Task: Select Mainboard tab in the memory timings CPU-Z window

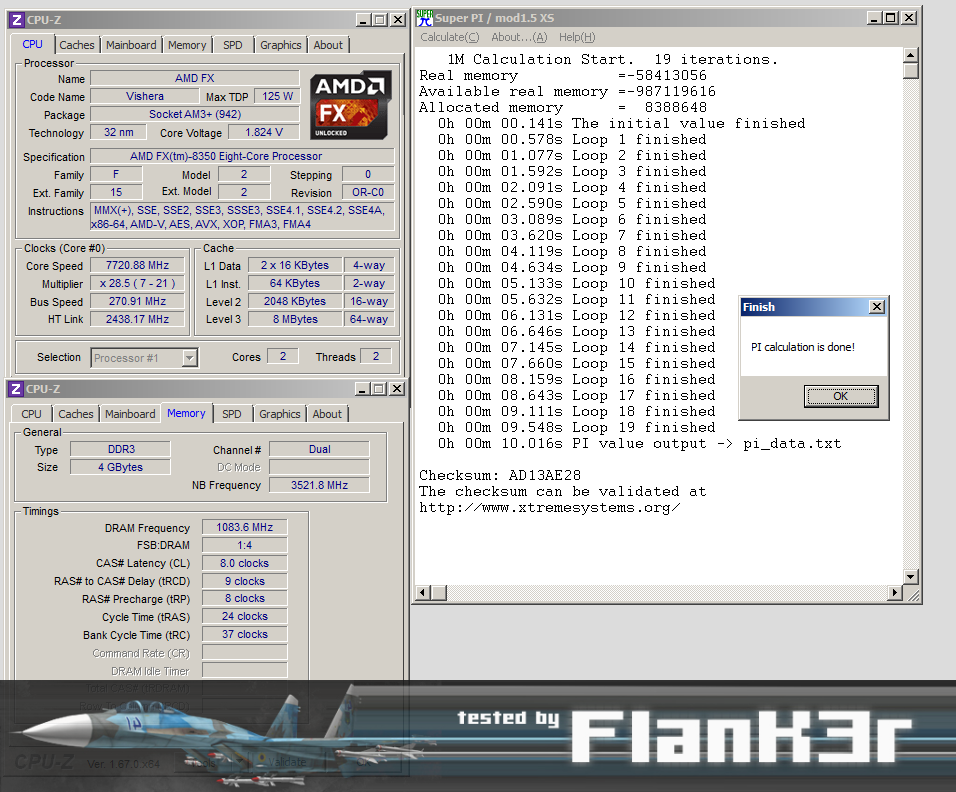Action: (x=130, y=414)
